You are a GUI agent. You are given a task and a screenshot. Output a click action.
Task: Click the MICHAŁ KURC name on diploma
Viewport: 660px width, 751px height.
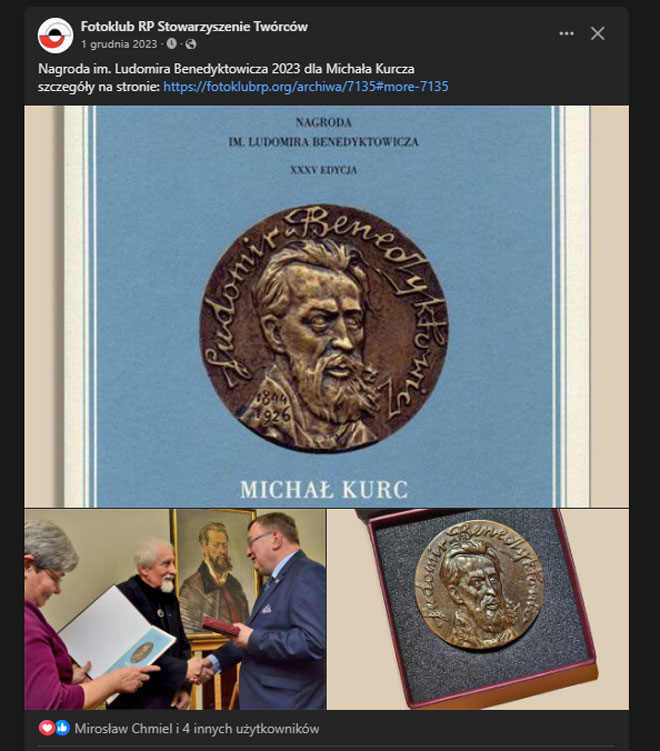324,489
